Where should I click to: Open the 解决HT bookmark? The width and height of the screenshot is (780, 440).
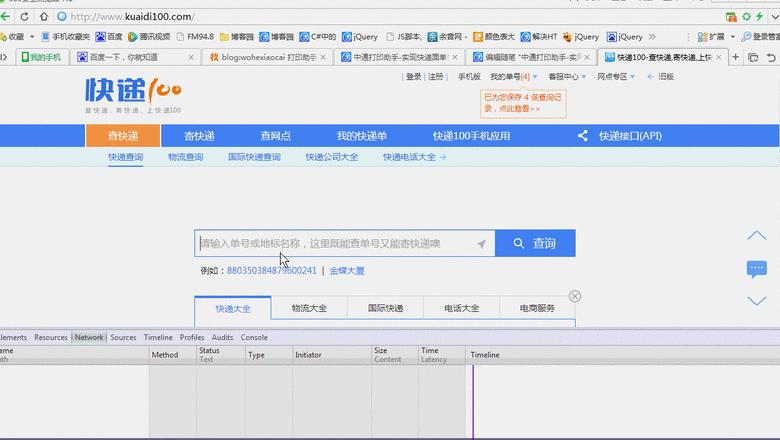pyautogui.click(x=539, y=37)
